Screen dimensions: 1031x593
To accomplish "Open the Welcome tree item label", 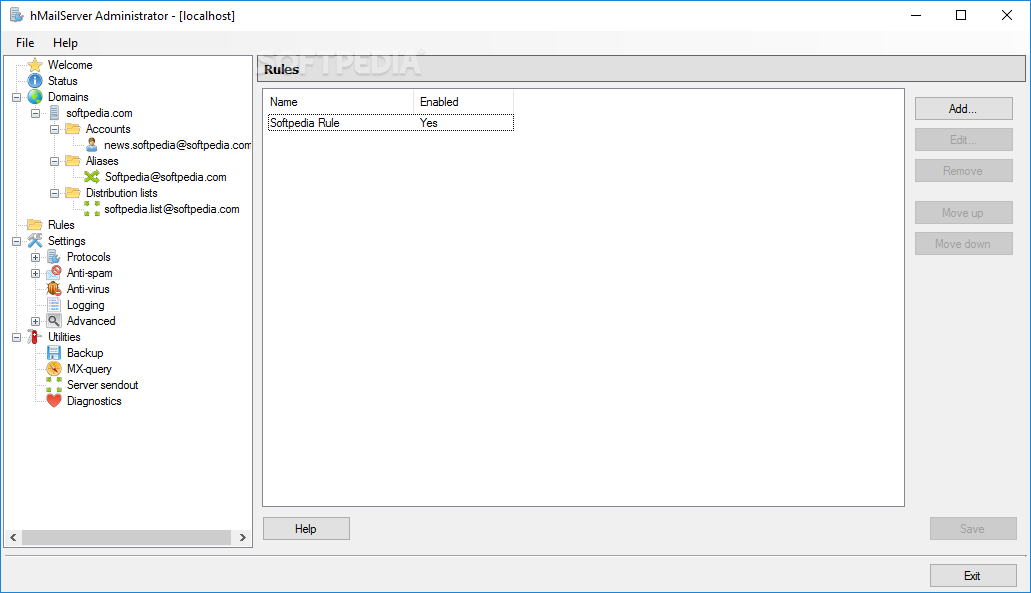I will 70,65.
